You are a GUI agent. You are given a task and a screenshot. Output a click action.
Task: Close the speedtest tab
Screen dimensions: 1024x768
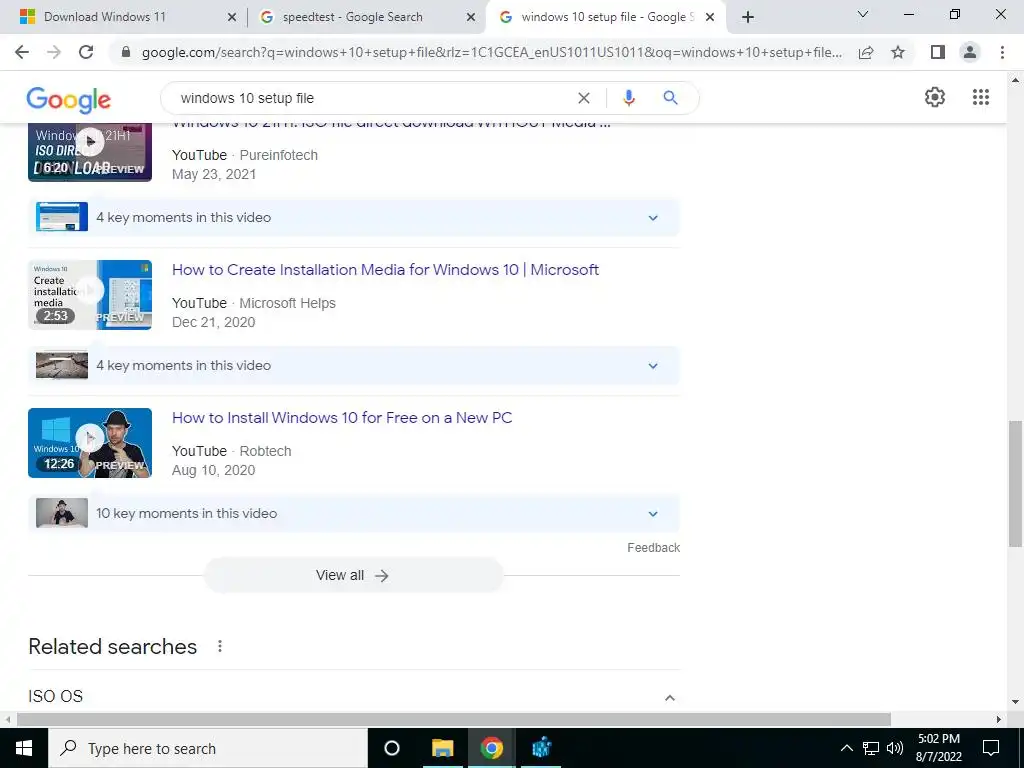[471, 18]
